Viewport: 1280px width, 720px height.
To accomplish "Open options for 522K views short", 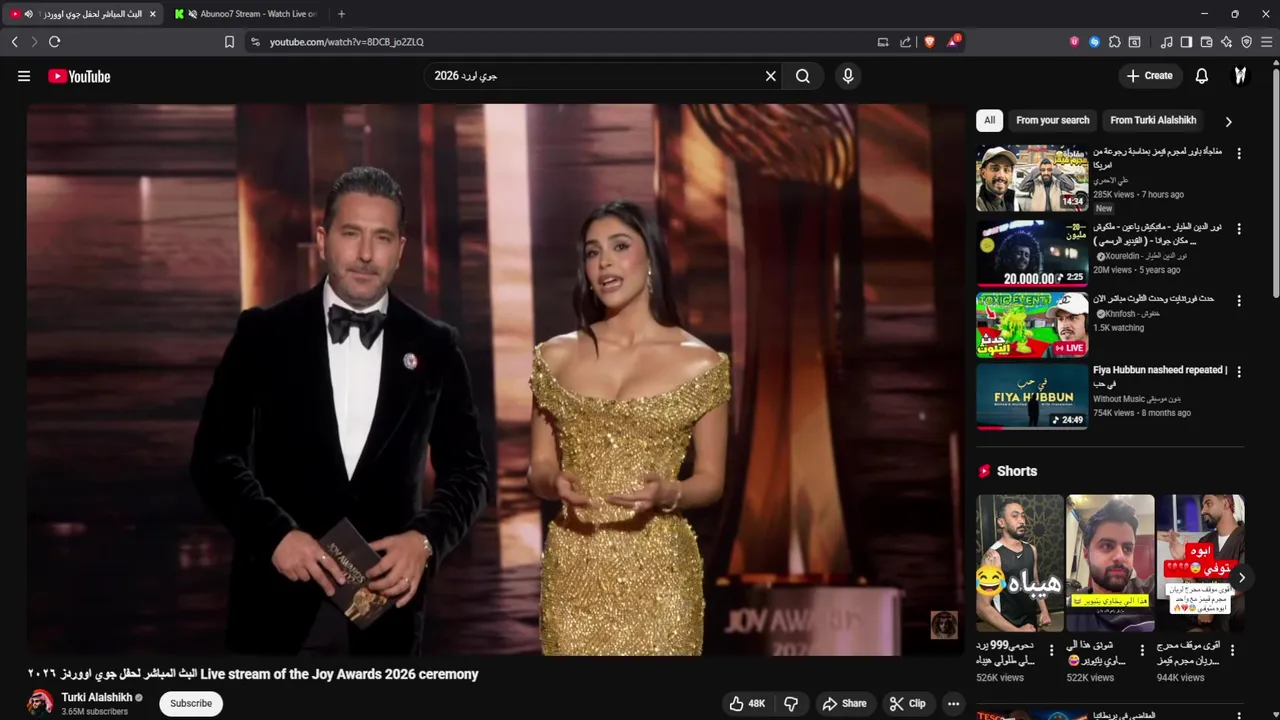I will tap(1142, 650).
